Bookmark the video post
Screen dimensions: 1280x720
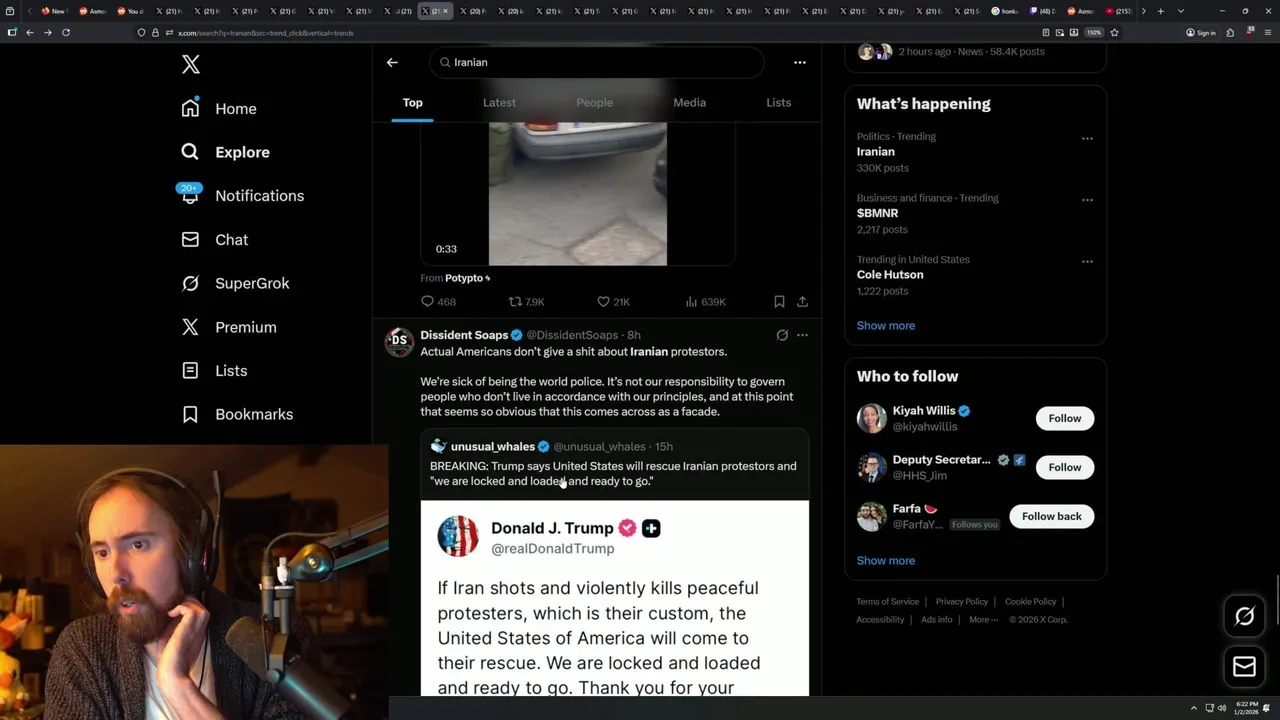(779, 301)
